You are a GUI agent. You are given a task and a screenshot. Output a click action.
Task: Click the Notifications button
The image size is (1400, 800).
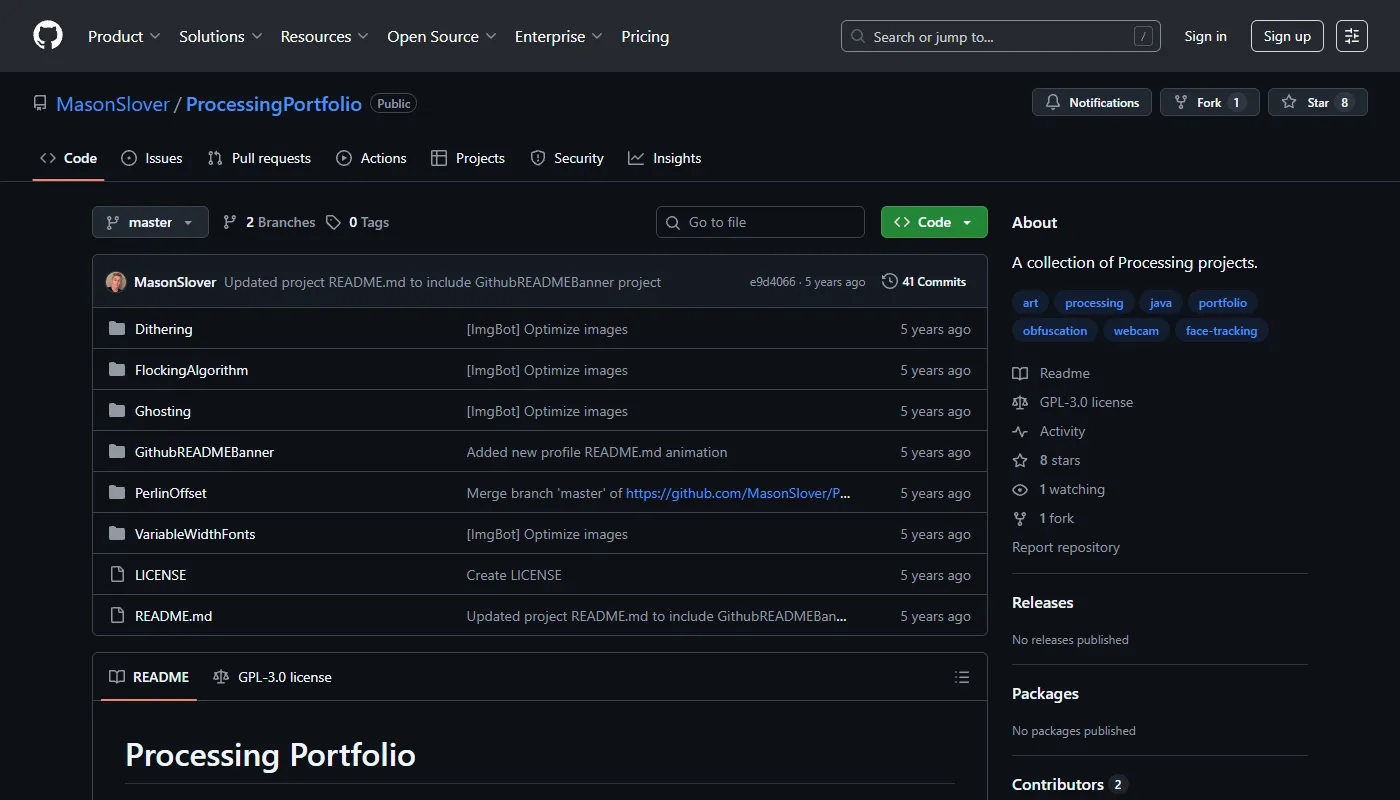1092,102
